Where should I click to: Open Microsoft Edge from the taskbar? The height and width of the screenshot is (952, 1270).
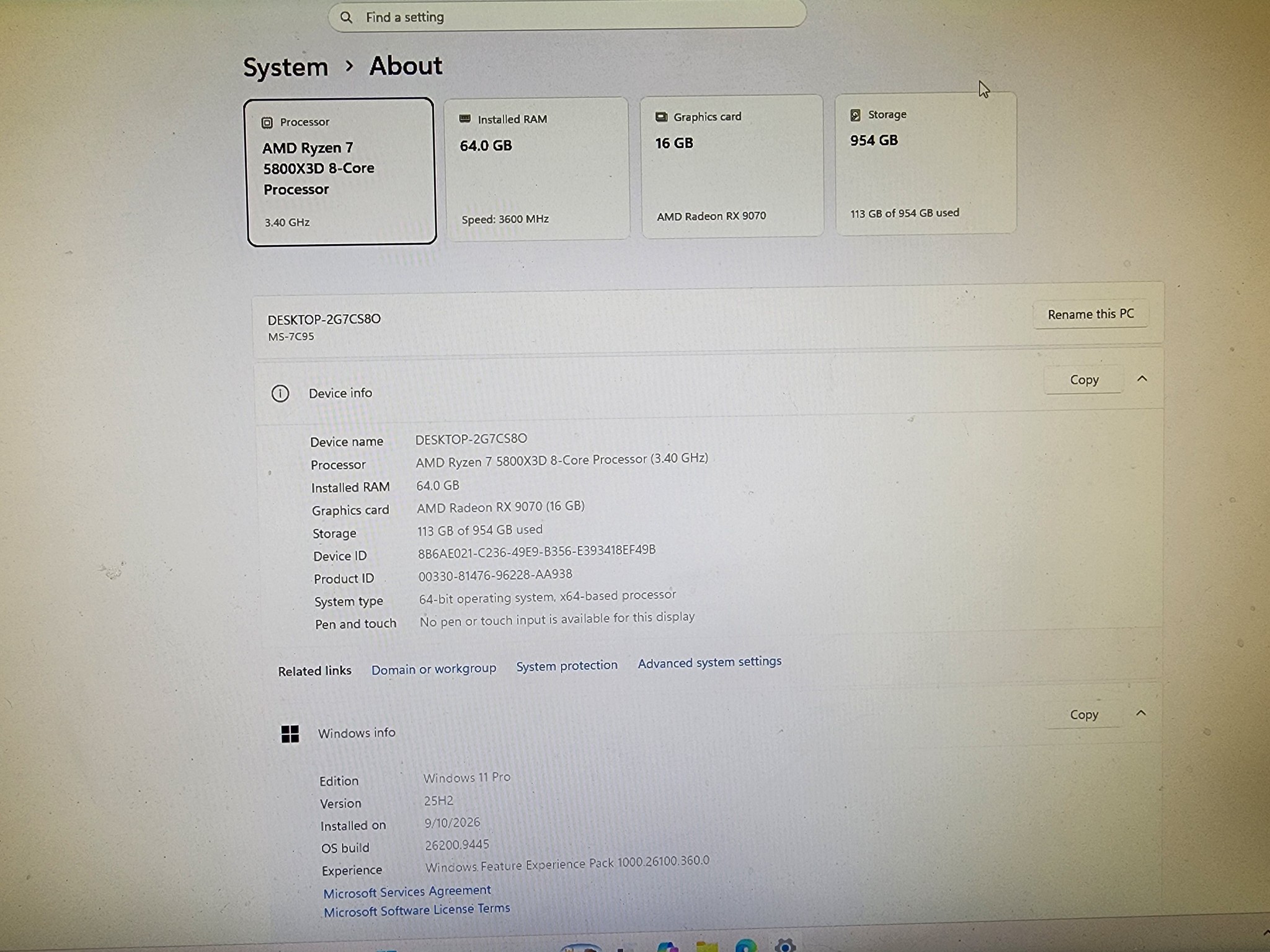[746, 946]
